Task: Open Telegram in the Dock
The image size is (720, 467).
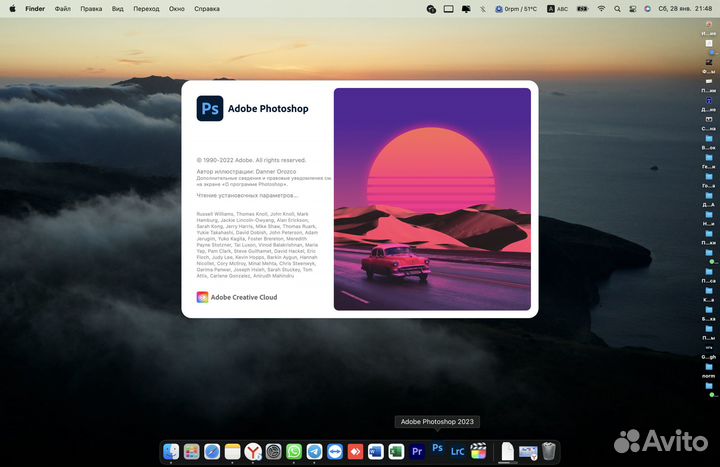Action: pyautogui.click(x=315, y=452)
